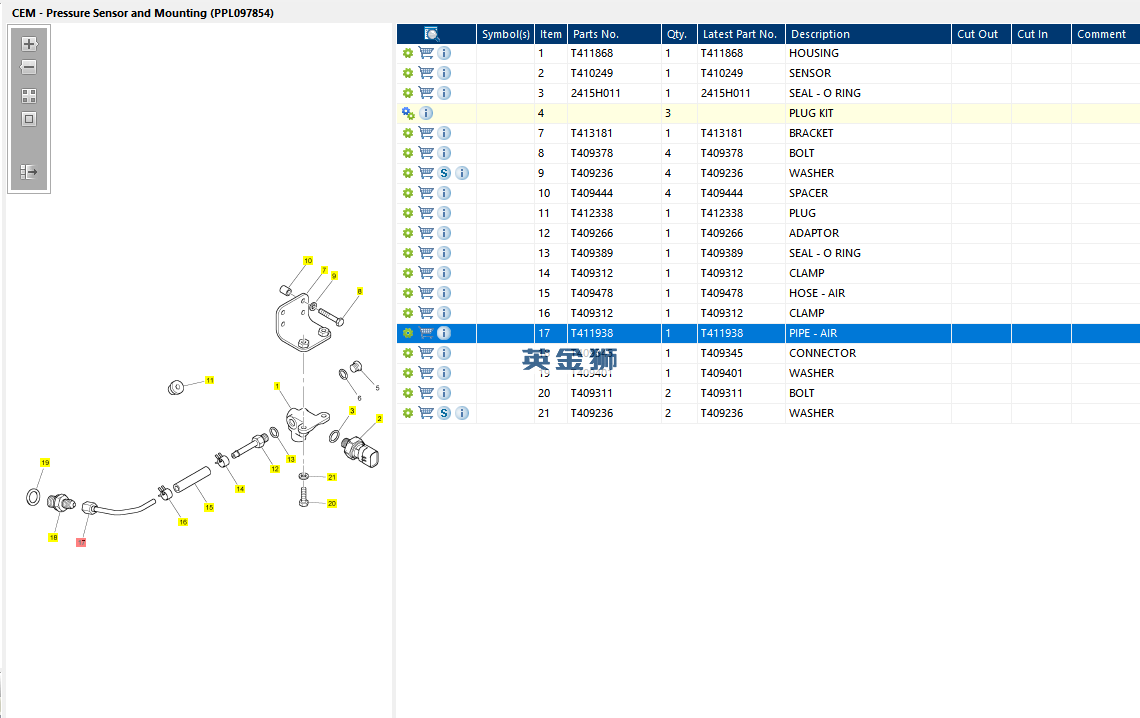Select the T411868 part number cell
1140x718 pixels.
614,53
